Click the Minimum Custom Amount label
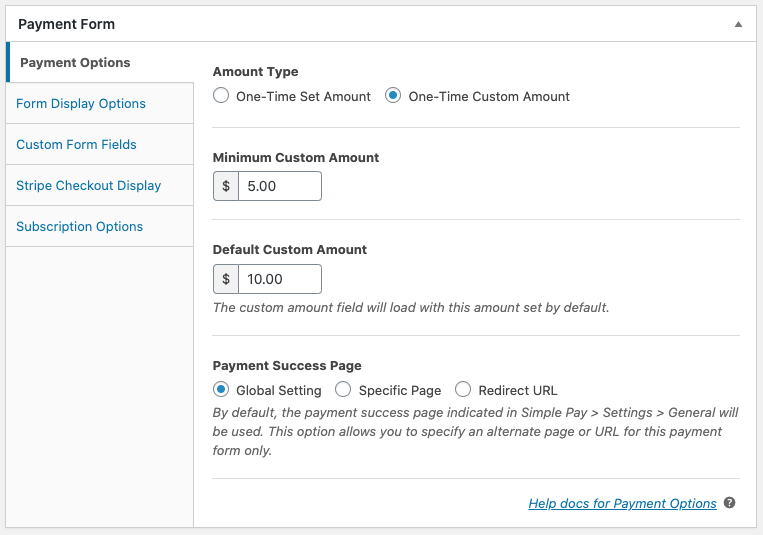Image resolution: width=763 pixels, height=535 pixels. pos(296,157)
